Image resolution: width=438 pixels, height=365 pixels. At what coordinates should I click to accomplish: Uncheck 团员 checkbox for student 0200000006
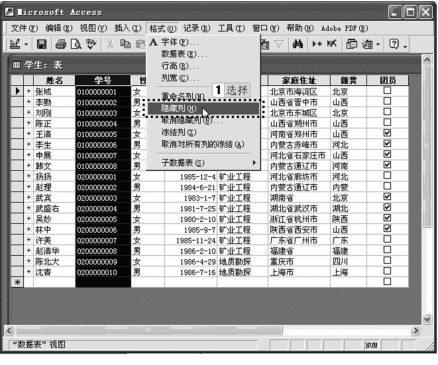(x=387, y=229)
